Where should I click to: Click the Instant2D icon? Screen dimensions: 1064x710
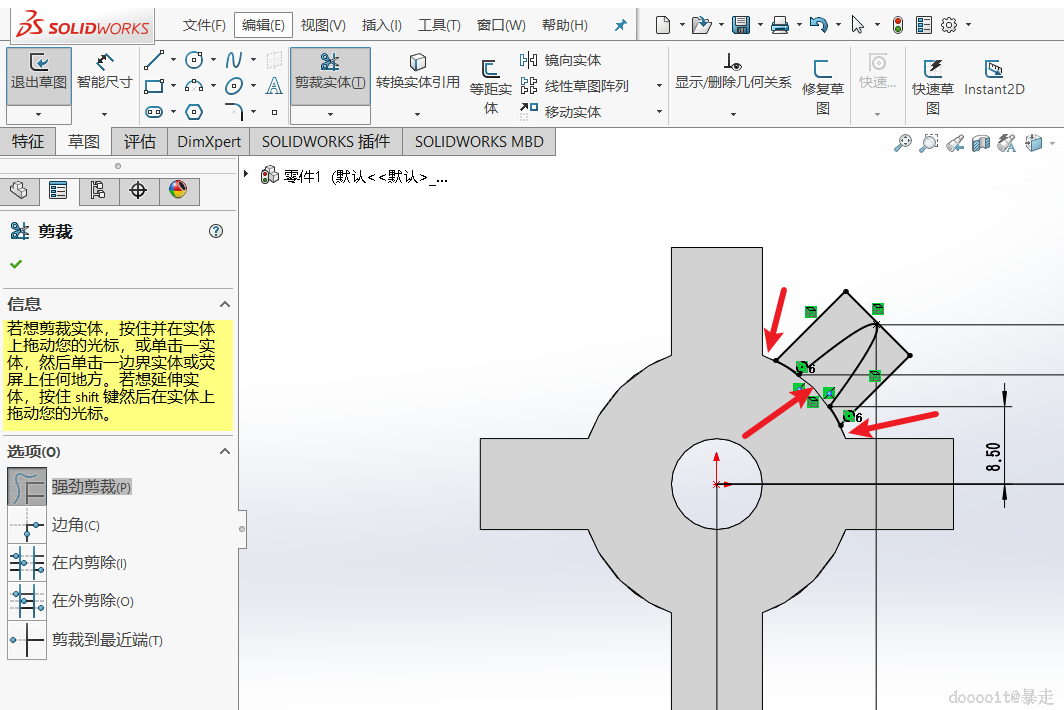993,76
